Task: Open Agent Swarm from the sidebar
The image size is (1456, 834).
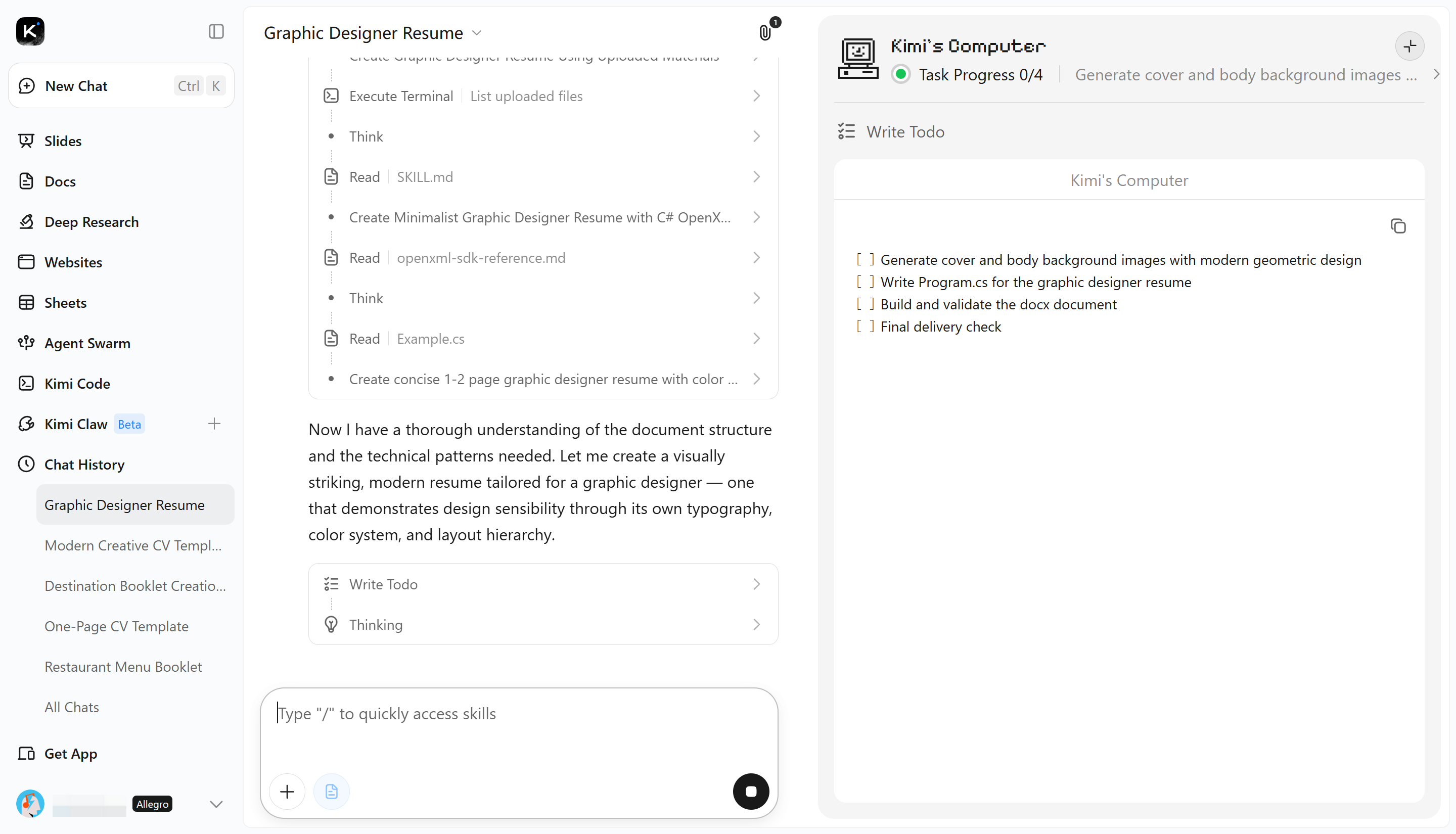Action: click(x=121, y=343)
